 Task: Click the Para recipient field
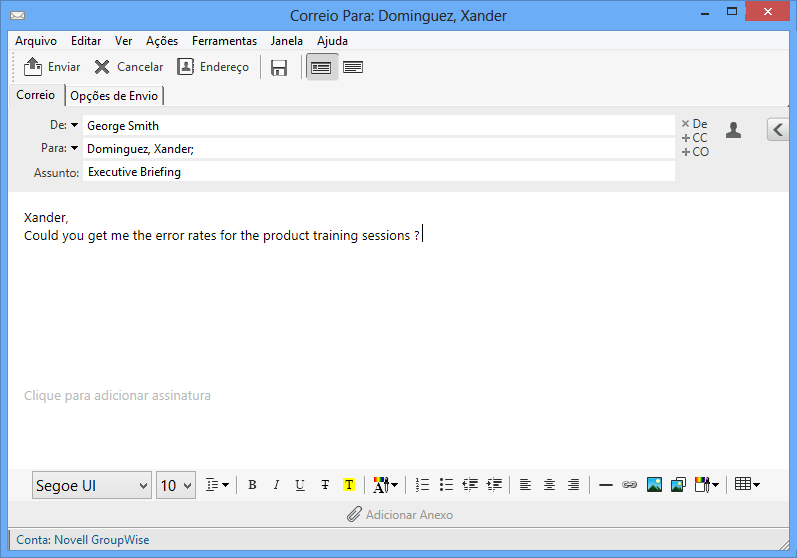[x=379, y=149]
